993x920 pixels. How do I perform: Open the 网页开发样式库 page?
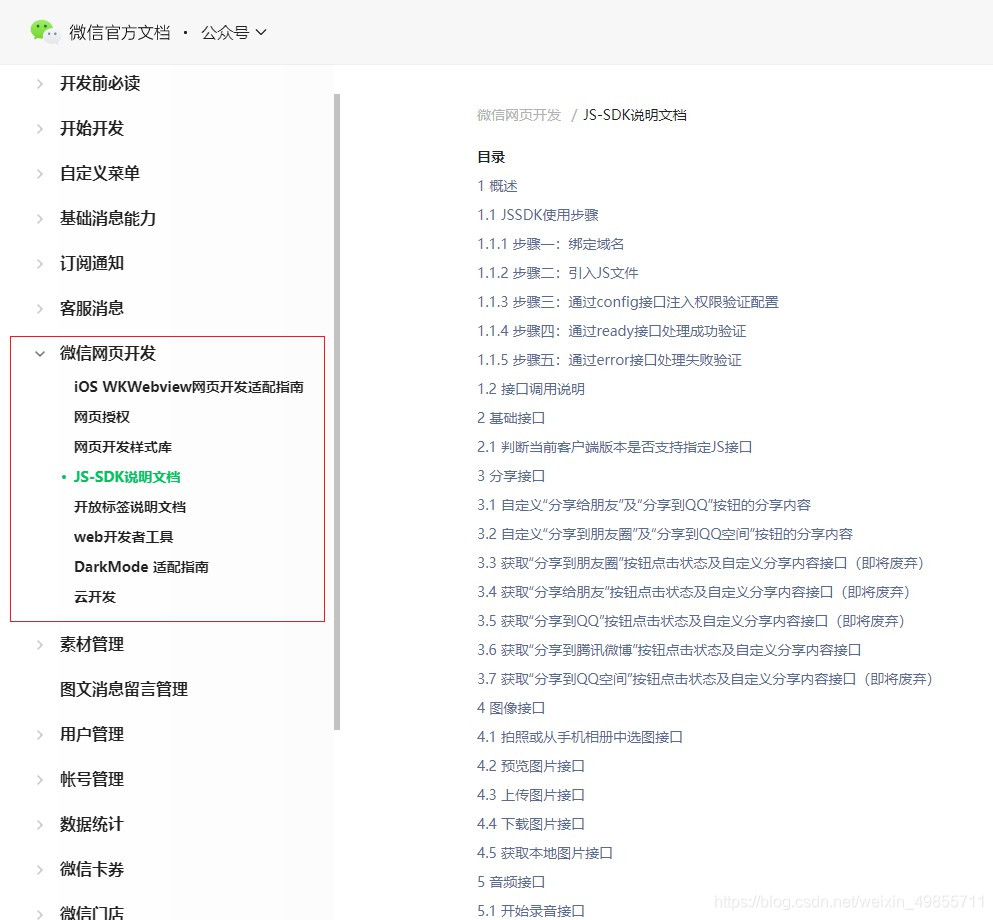123,446
